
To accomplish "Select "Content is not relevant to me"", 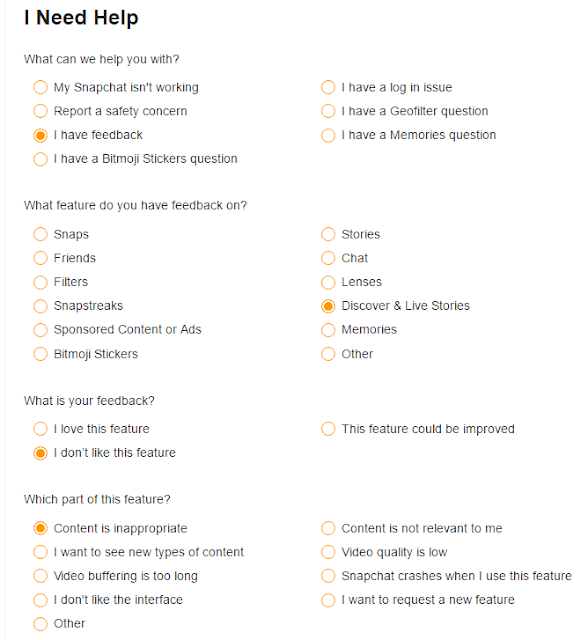I will click(x=328, y=528).
